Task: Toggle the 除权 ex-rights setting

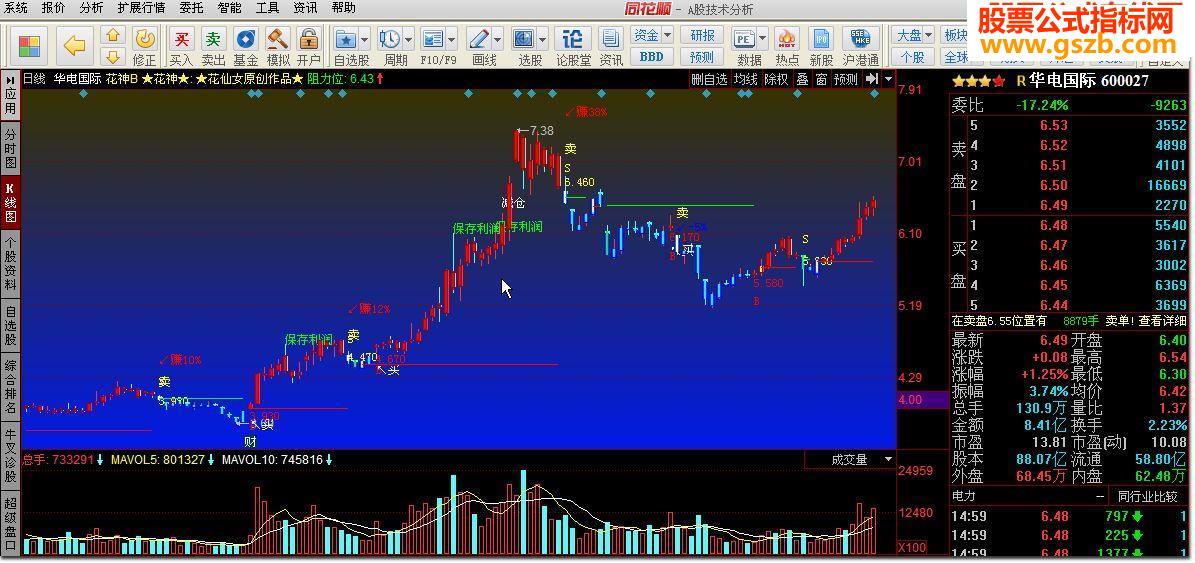Action: pos(777,78)
